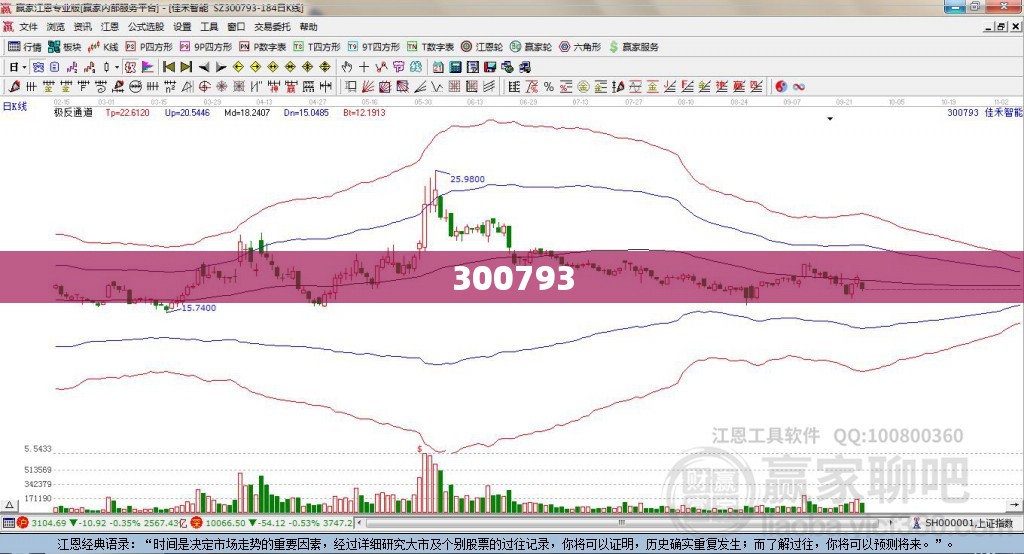This screenshot has height=554, width=1024.
Task: Open the P数字表 tool
Action: (x=263, y=47)
